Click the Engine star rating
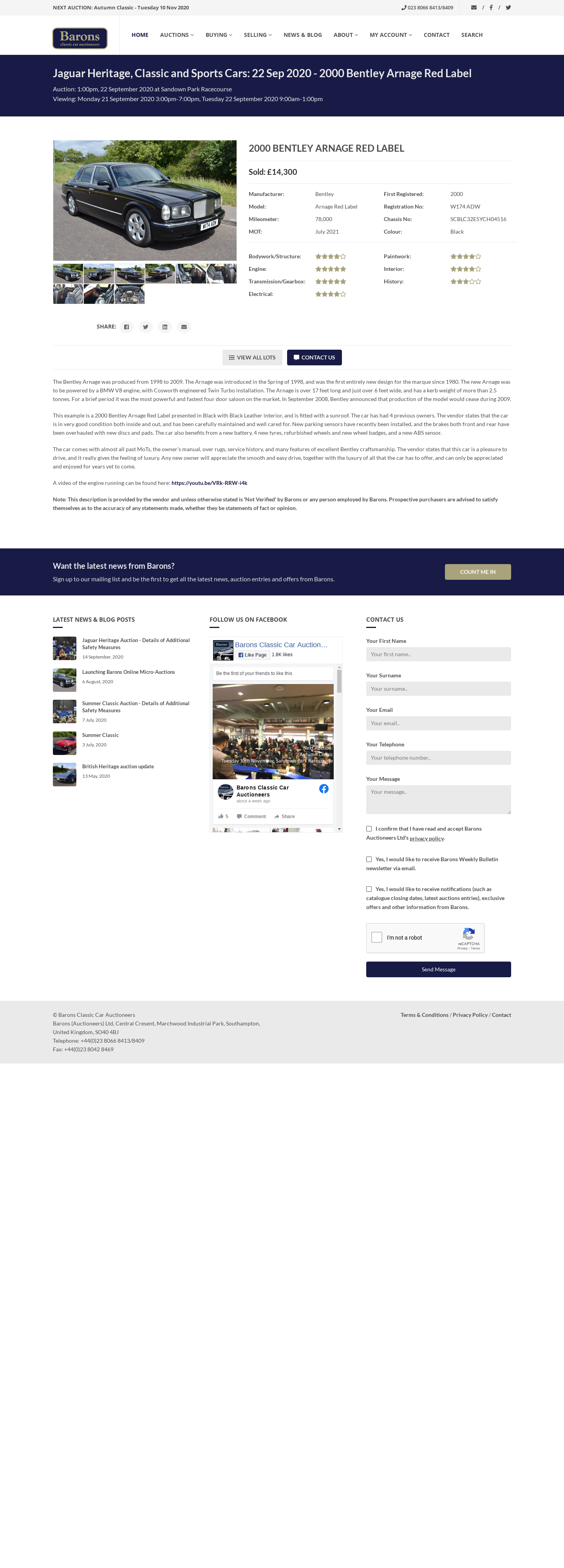 point(330,269)
